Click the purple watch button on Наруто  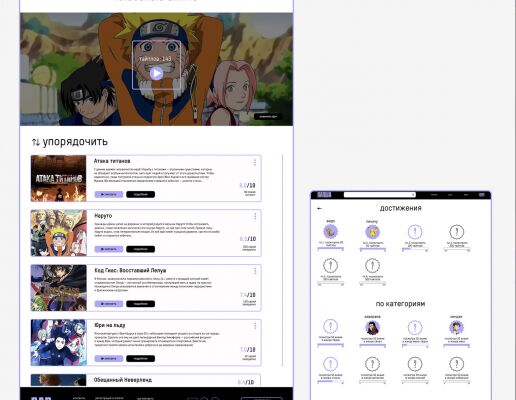109,249
